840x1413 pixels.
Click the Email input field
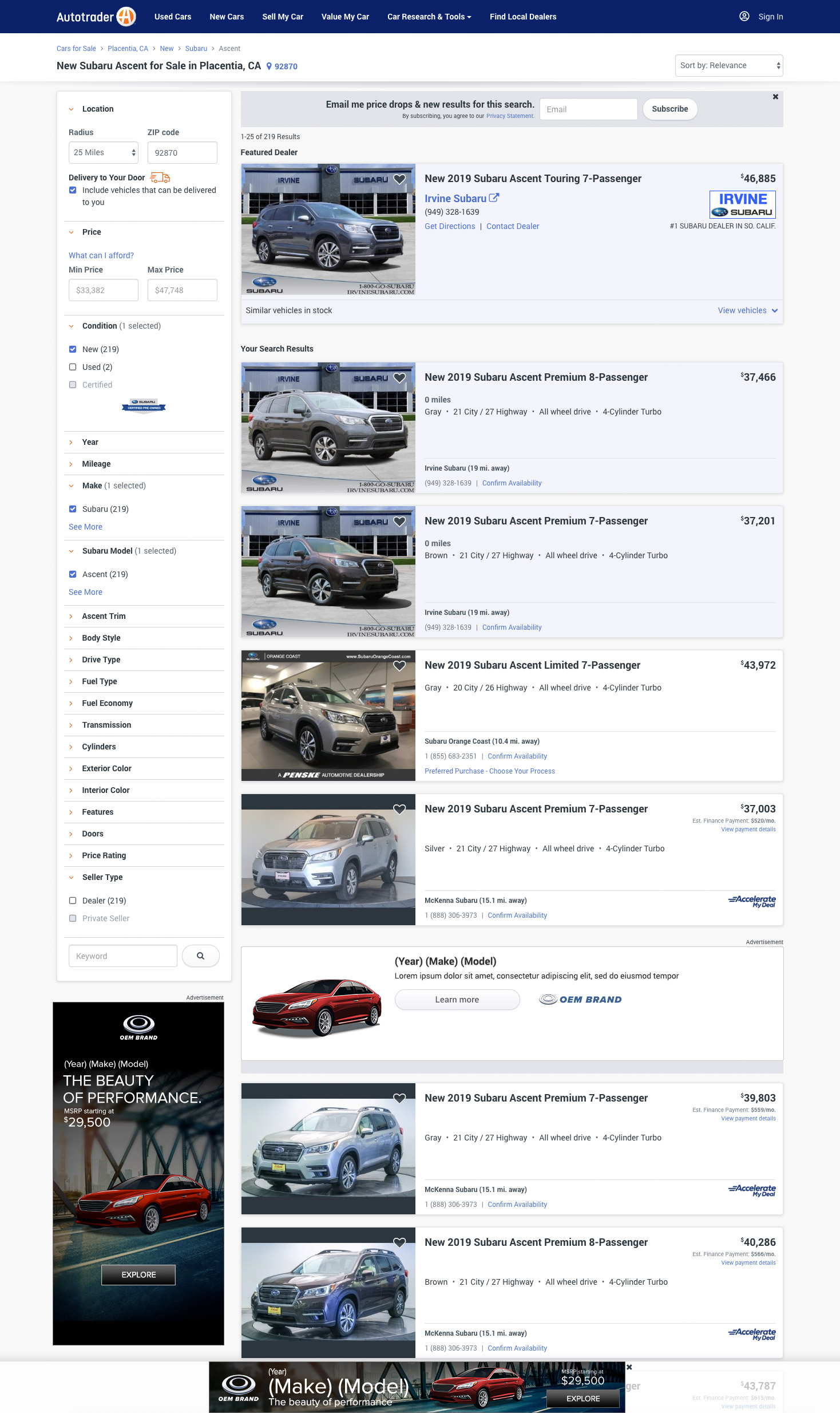pyautogui.click(x=588, y=109)
